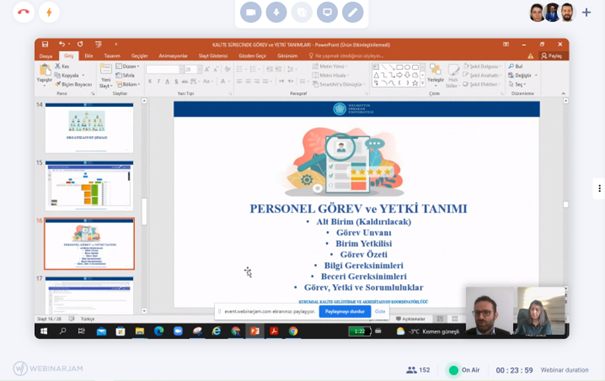Click the red hang-up phone icon
This screenshot has height=381, width=605.
[x=24, y=12]
